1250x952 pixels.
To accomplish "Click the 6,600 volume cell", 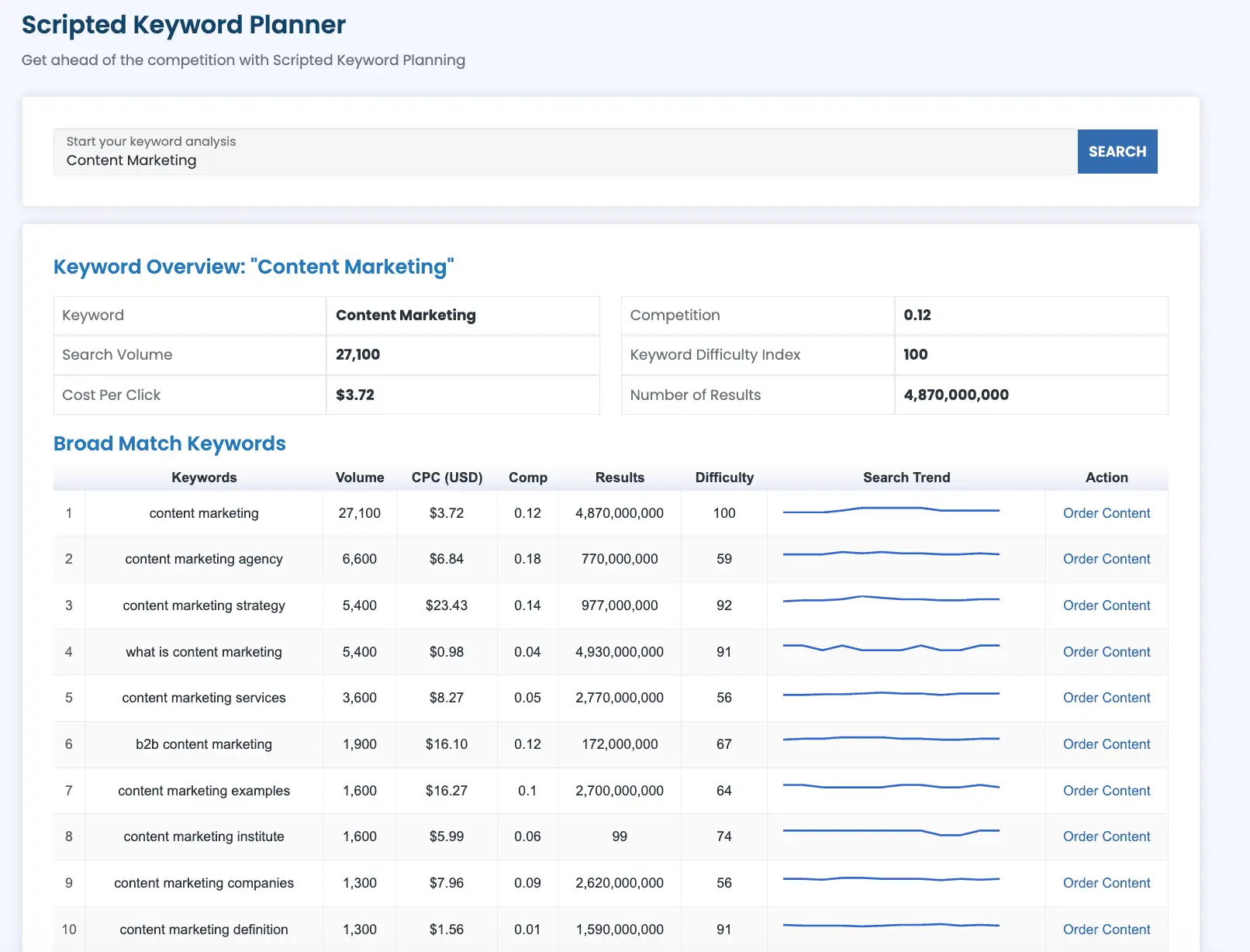I will tap(360, 559).
